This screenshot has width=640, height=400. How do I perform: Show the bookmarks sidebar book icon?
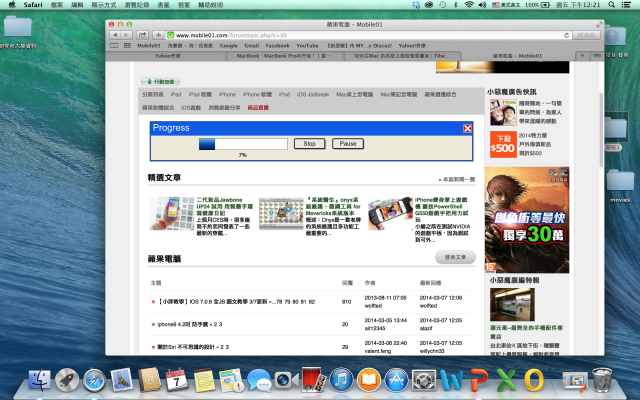click(114, 46)
